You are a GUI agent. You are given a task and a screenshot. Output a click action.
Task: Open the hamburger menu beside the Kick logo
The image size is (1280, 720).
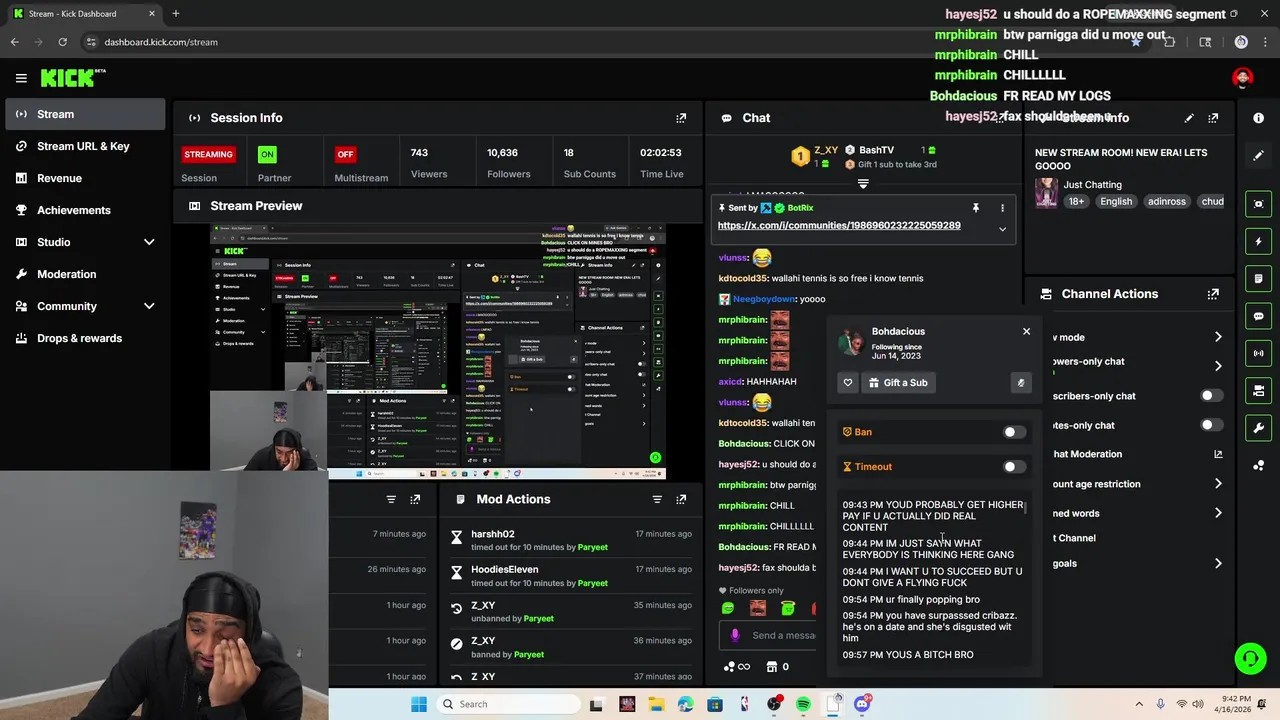click(21, 78)
